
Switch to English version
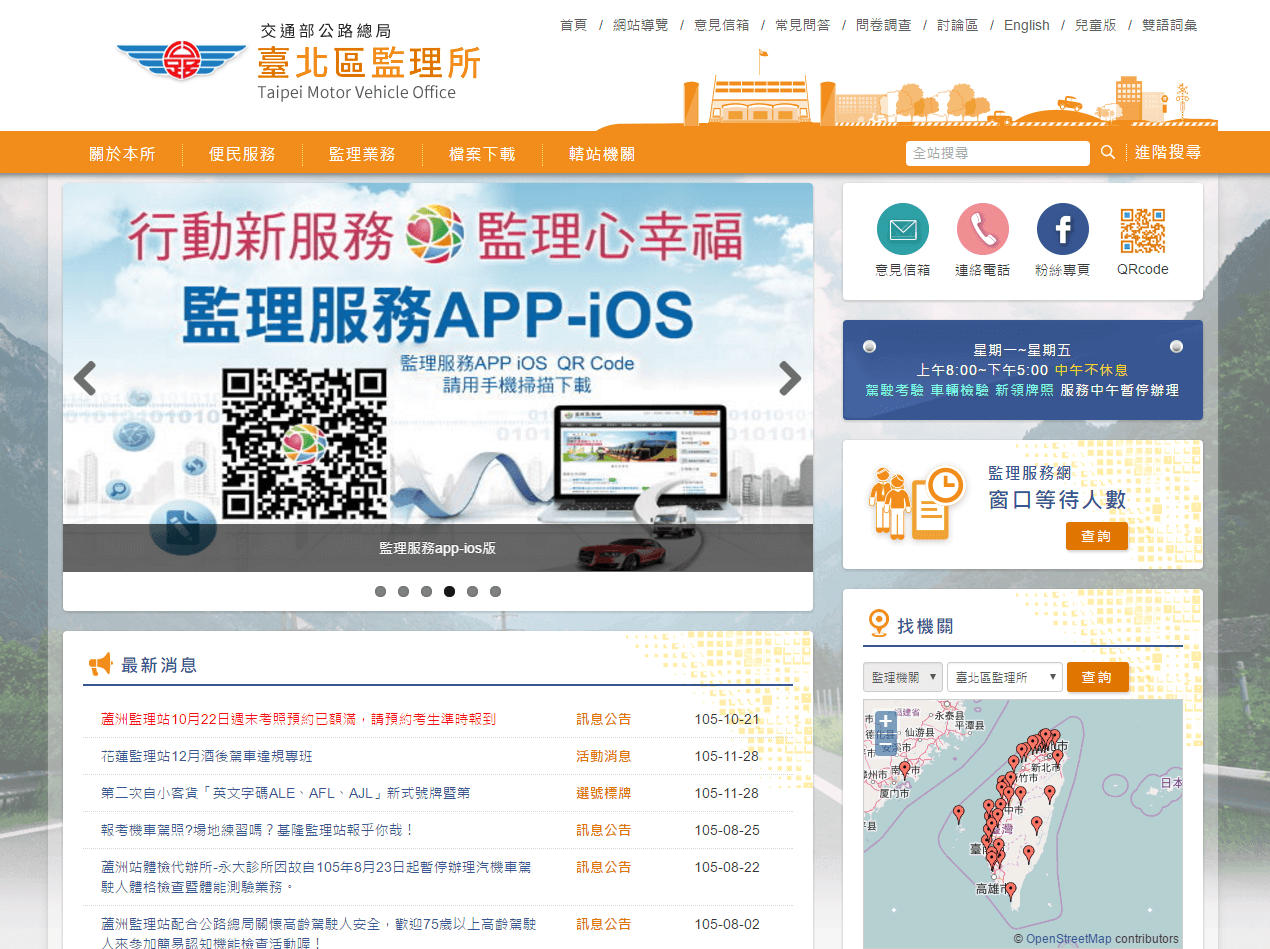coord(1027,25)
